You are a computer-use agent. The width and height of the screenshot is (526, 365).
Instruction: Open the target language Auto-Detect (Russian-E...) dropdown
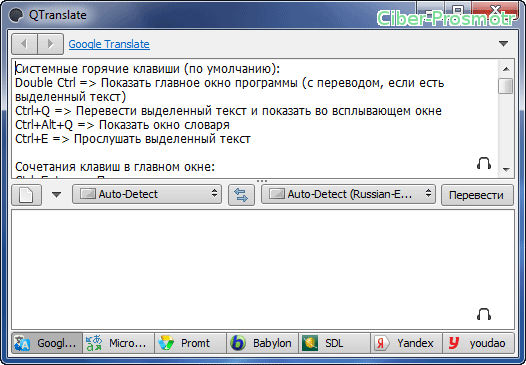[348, 194]
